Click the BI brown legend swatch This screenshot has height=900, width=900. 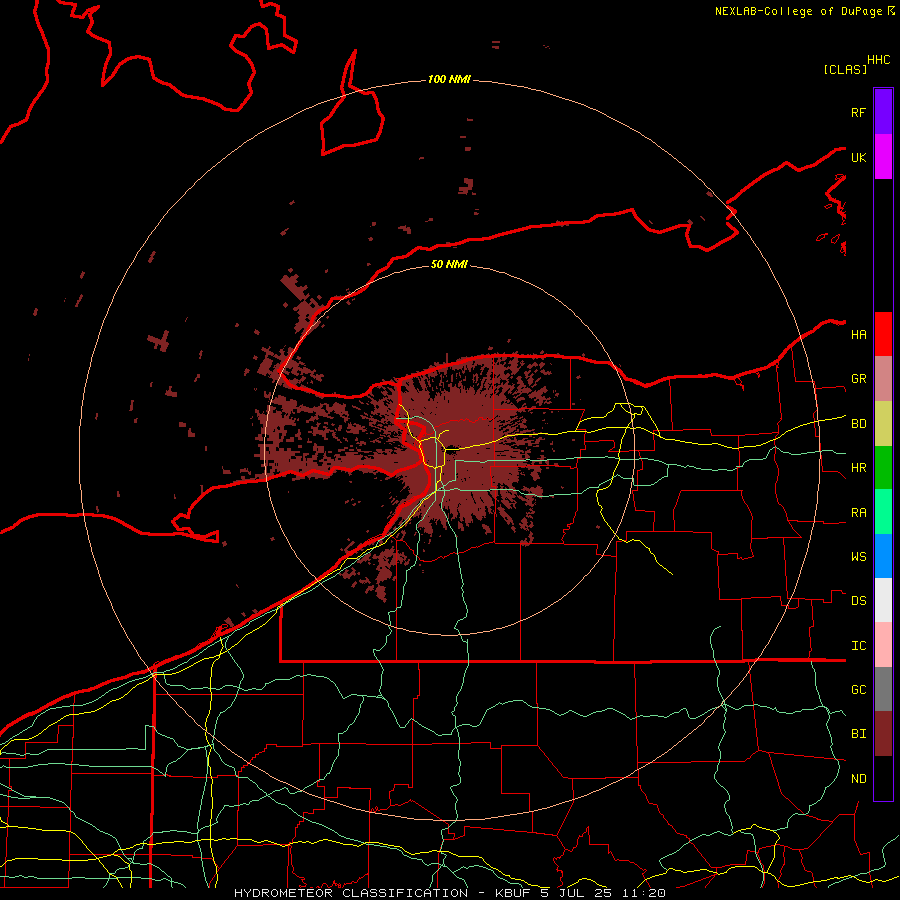(x=883, y=734)
